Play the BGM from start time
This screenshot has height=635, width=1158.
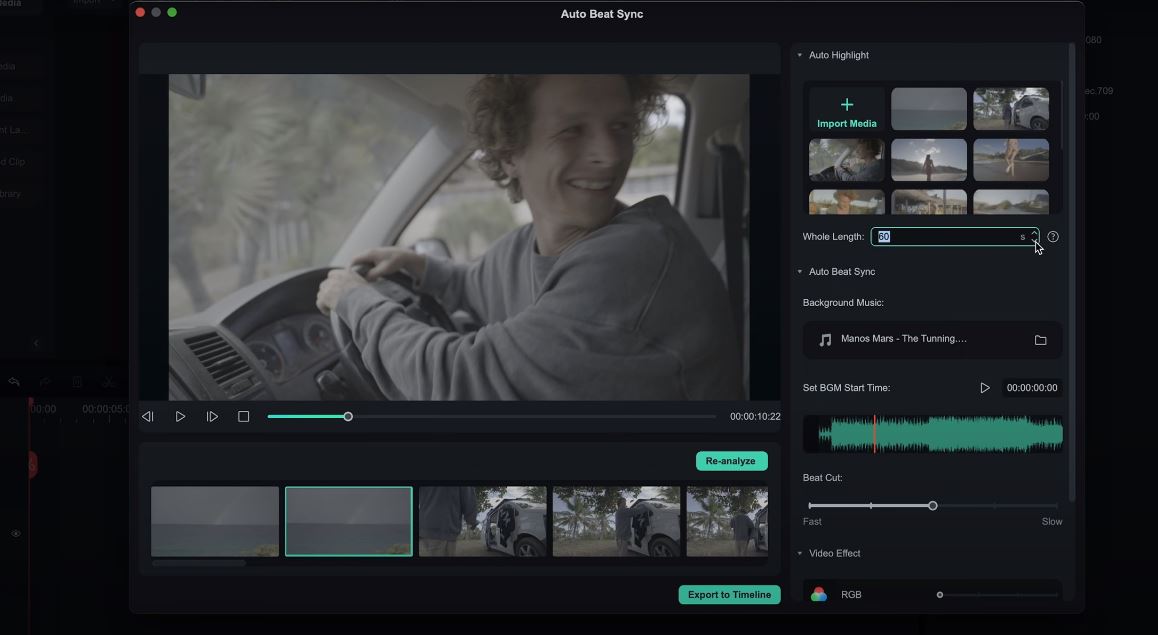[x=984, y=388]
